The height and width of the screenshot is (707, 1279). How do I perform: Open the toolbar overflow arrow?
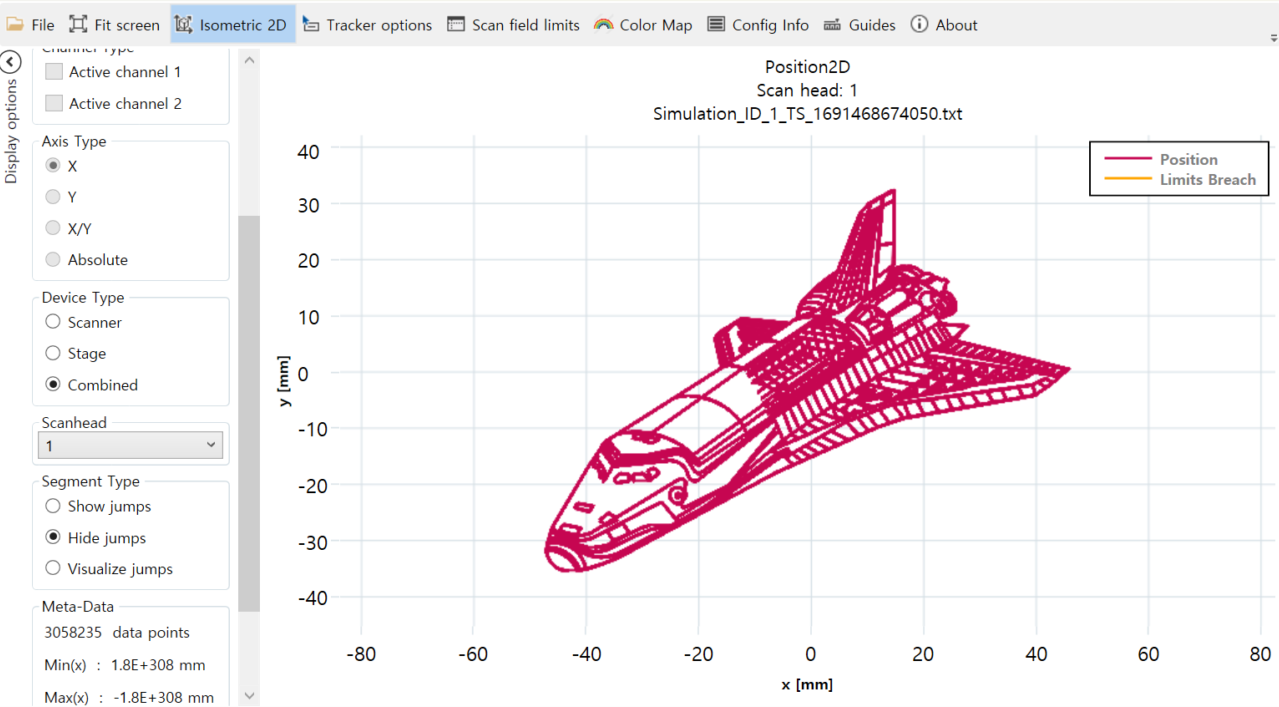(x=1273, y=37)
